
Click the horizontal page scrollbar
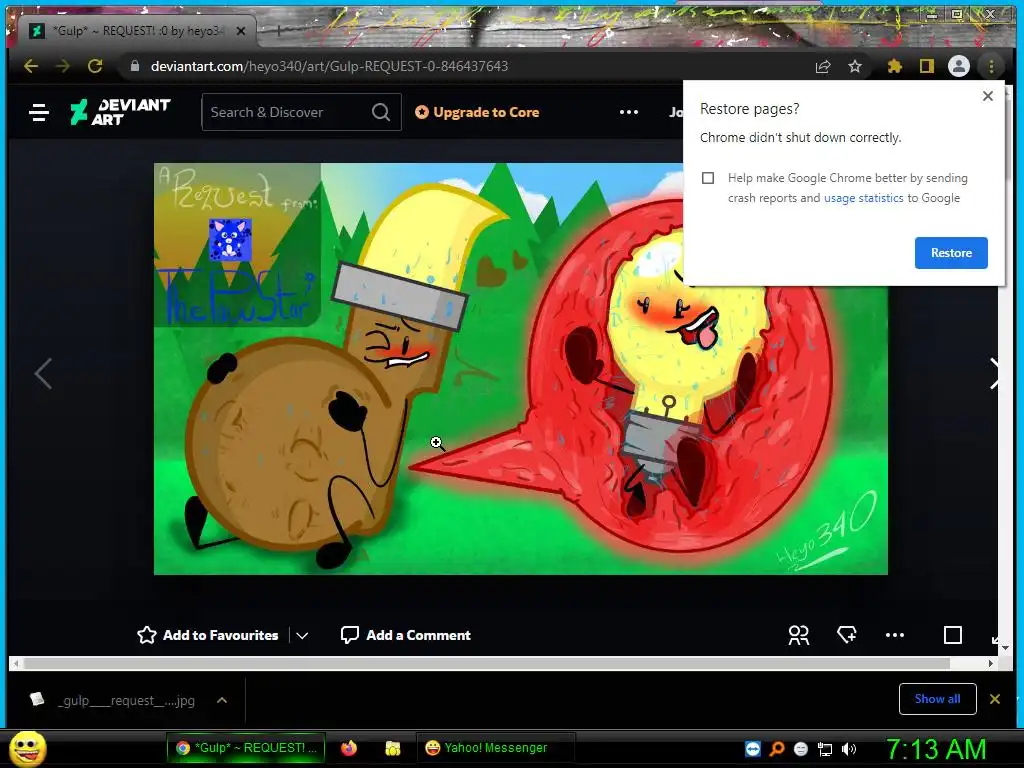[x=487, y=664]
